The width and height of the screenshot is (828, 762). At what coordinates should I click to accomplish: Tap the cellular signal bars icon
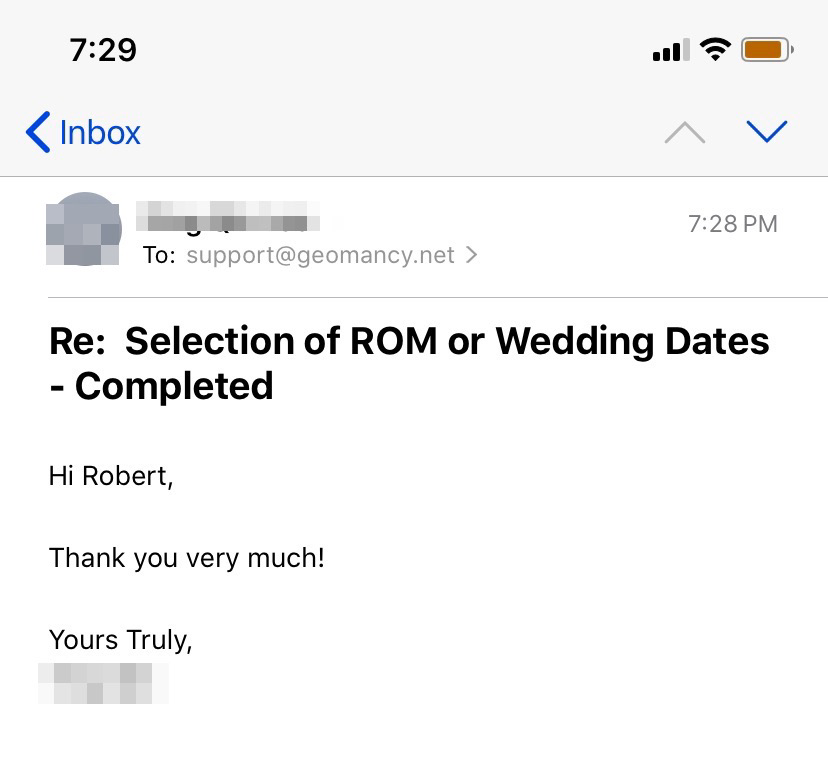point(670,50)
